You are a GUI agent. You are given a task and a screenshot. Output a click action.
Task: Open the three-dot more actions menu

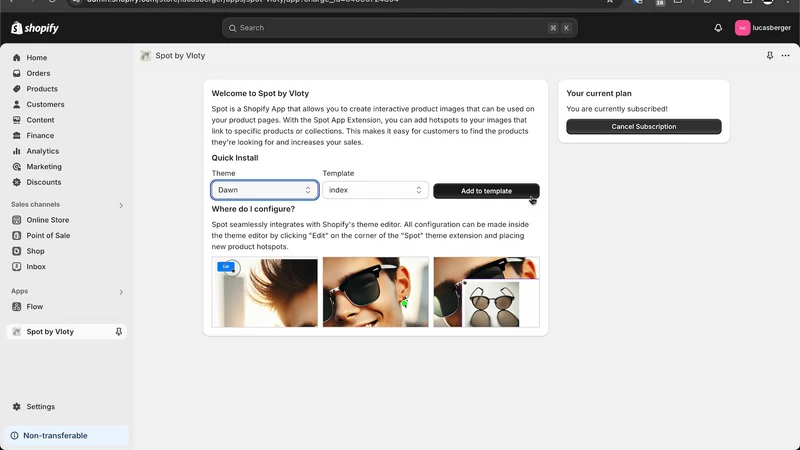(785, 56)
